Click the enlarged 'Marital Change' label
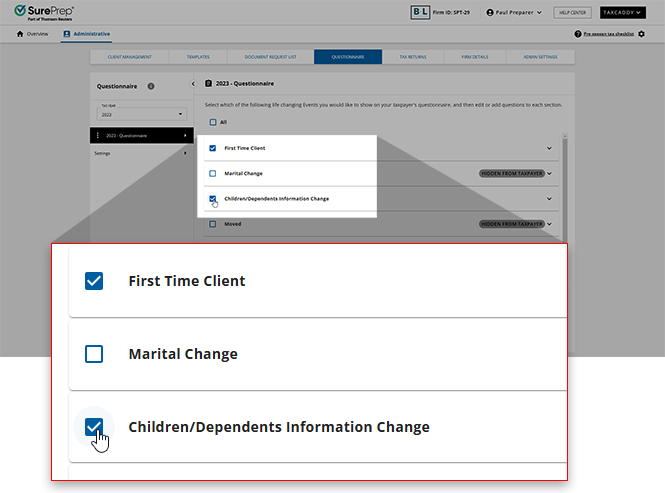665x493 pixels. [x=183, y=354]
